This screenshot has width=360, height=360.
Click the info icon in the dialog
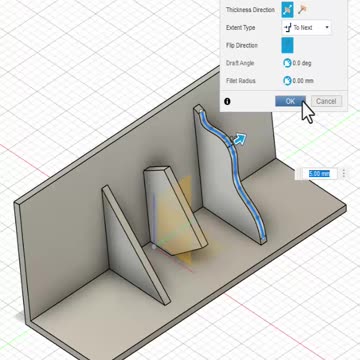(x=227, y=101)
